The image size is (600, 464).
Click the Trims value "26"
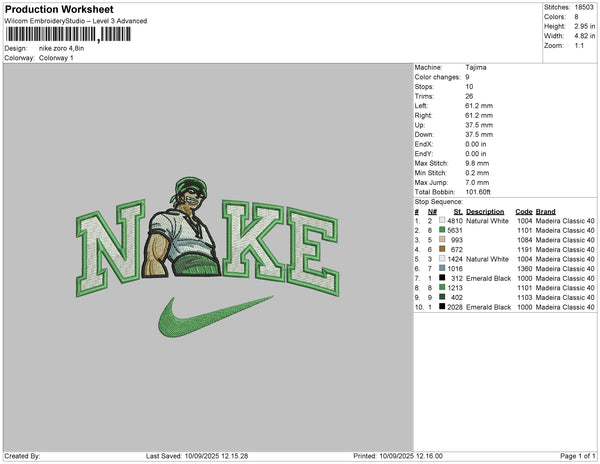coord(469,96)
